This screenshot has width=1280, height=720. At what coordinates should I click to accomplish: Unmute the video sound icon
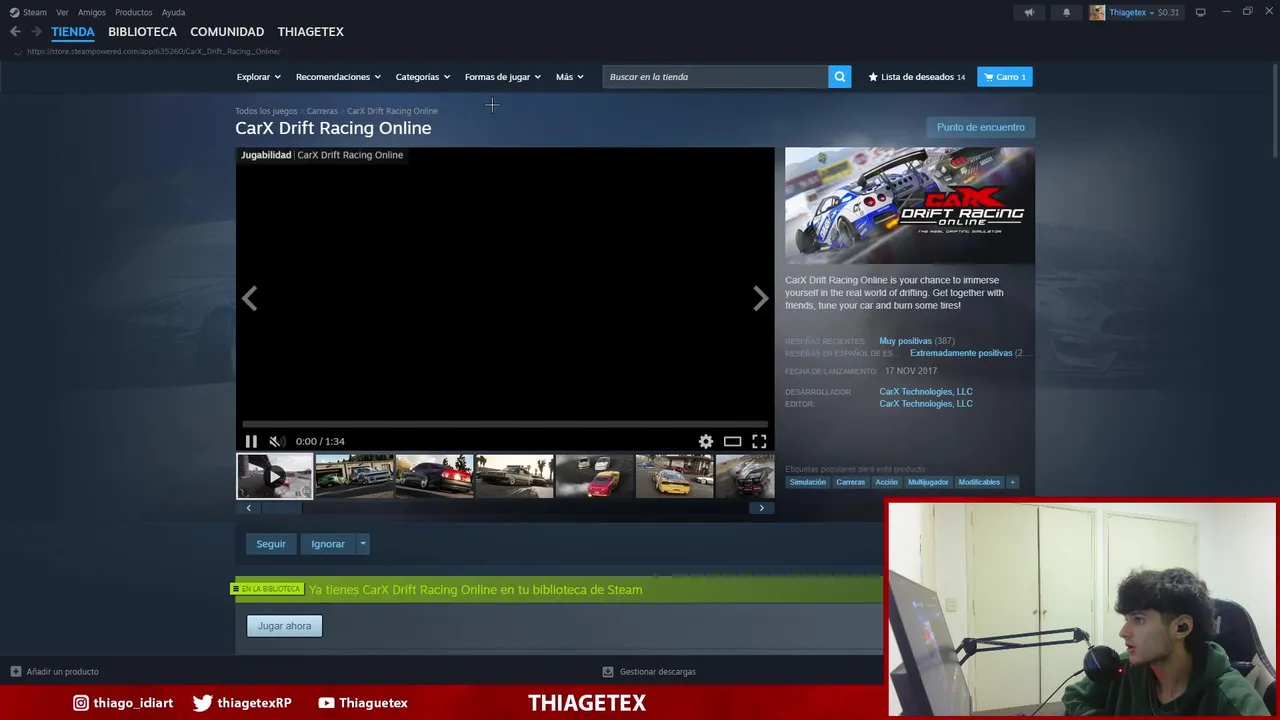(x=277, y=441)
